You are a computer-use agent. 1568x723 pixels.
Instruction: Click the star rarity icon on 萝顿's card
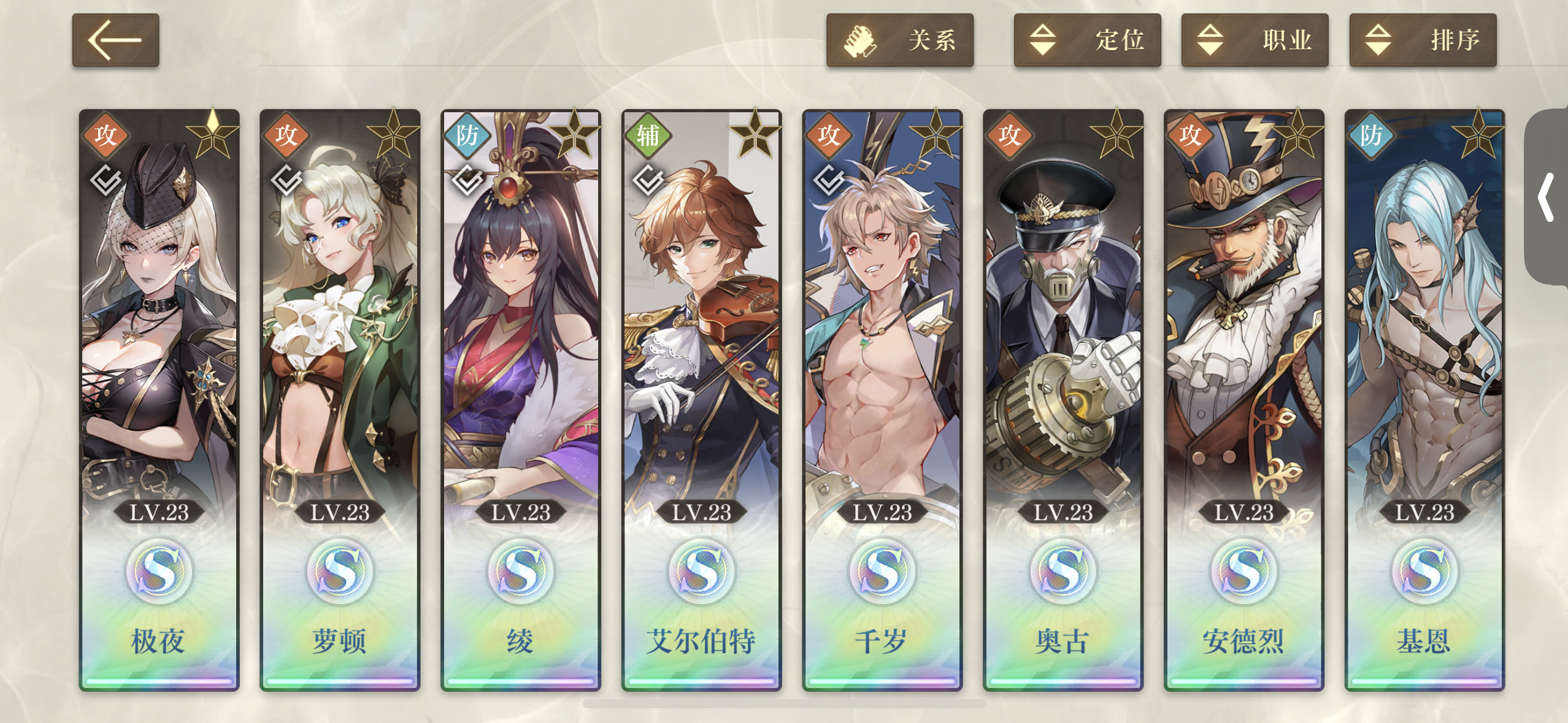[393, 135]
